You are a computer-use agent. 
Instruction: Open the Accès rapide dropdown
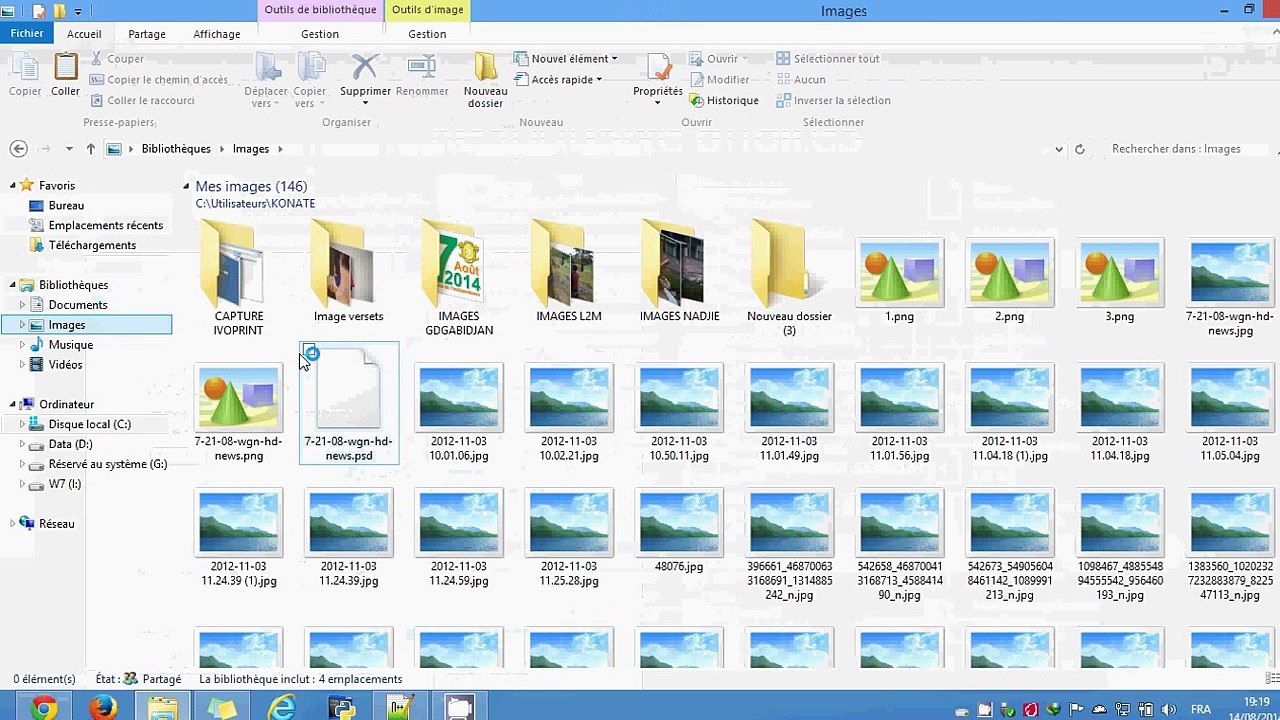558,80
